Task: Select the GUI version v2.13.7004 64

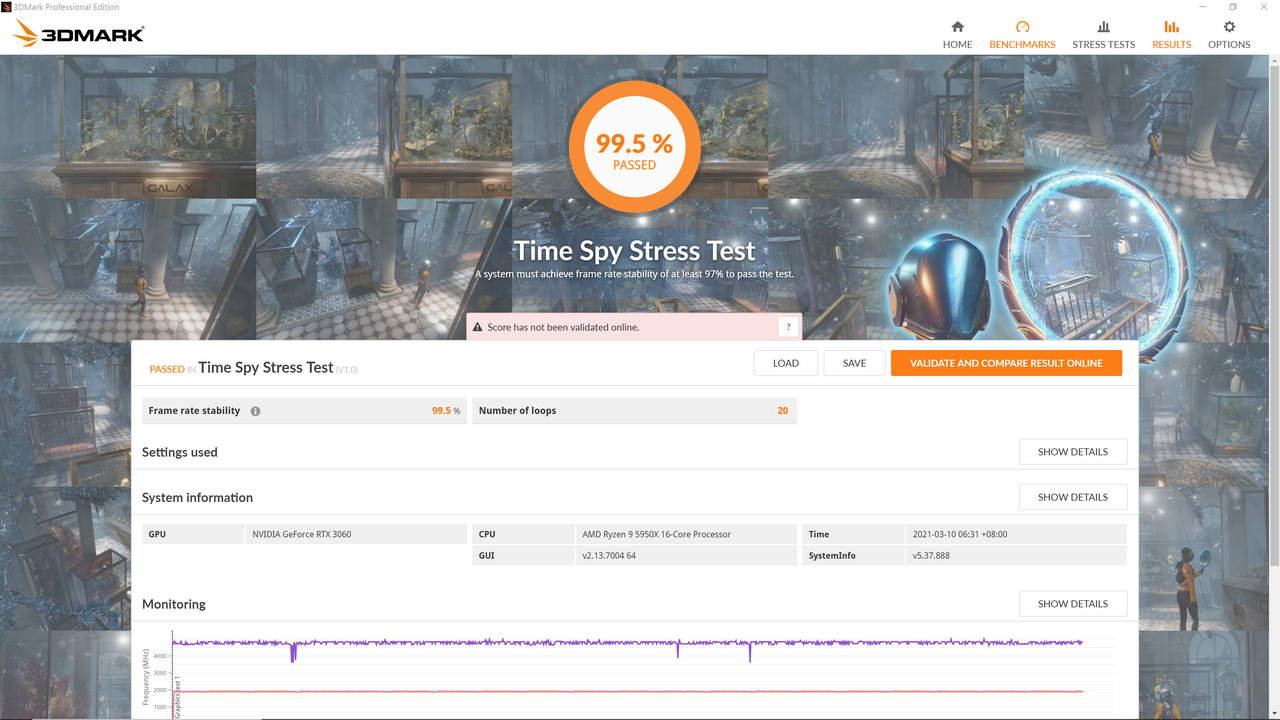Action: coord(609,556)
